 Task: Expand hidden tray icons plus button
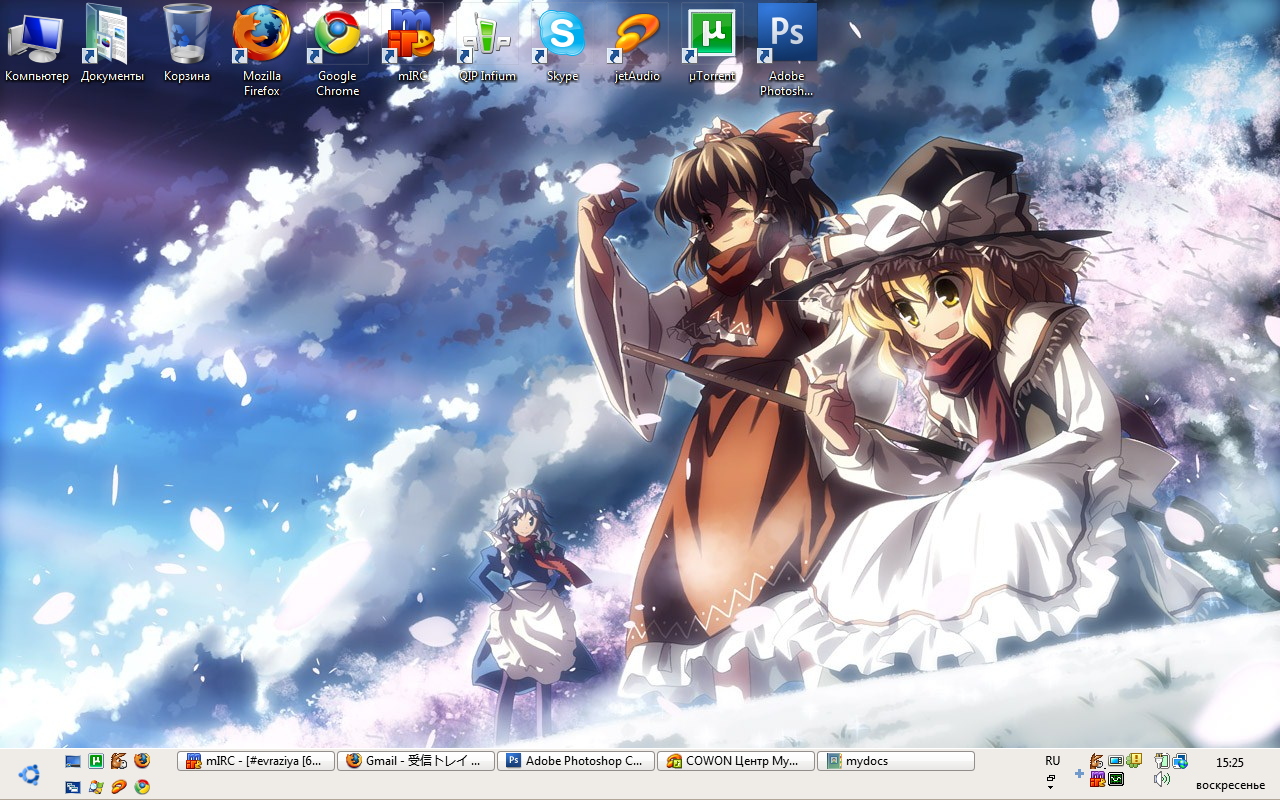(1079, 774)
